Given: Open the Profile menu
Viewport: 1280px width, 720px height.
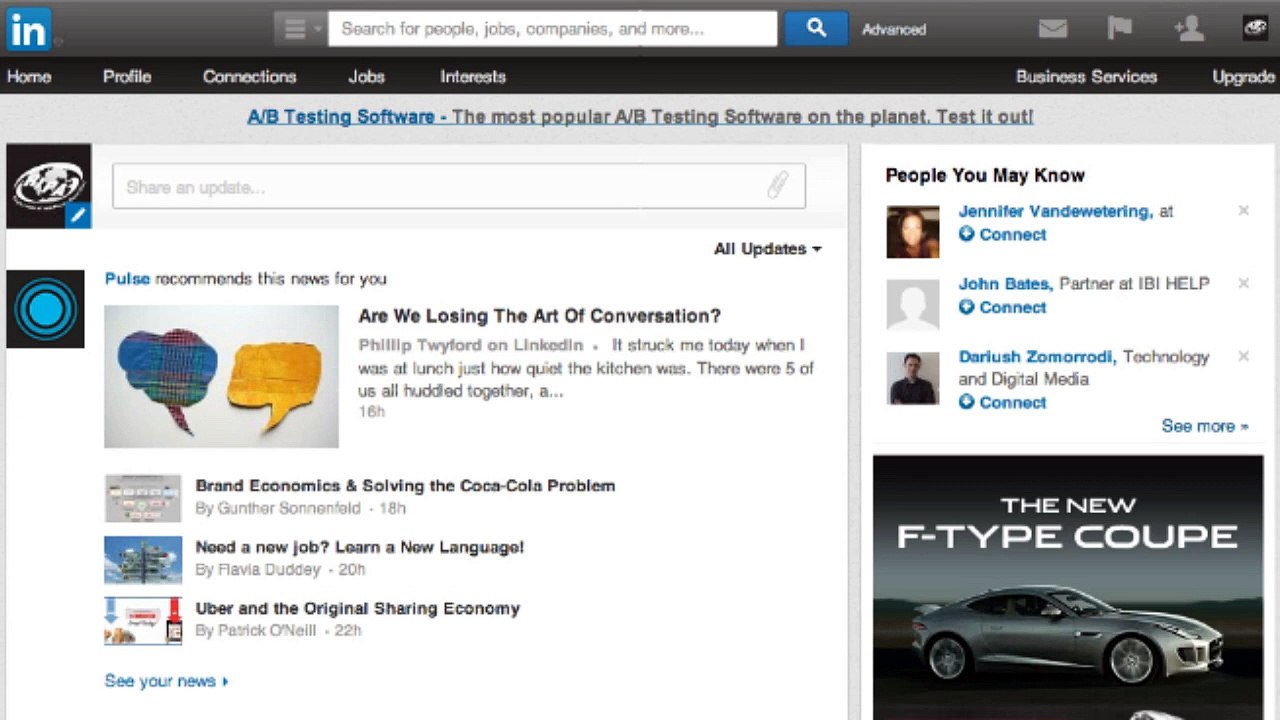Looking at the screenshot, I should pyautogui.click(x=127, y=76).
